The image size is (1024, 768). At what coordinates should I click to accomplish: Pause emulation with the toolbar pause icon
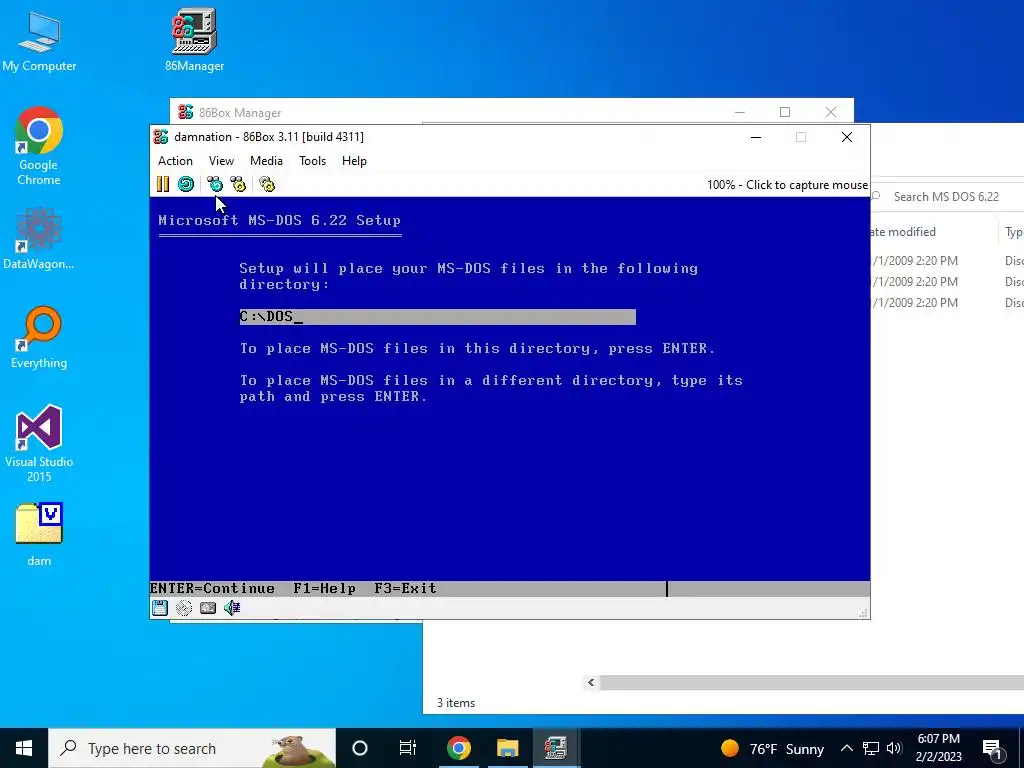pos(163,185)
